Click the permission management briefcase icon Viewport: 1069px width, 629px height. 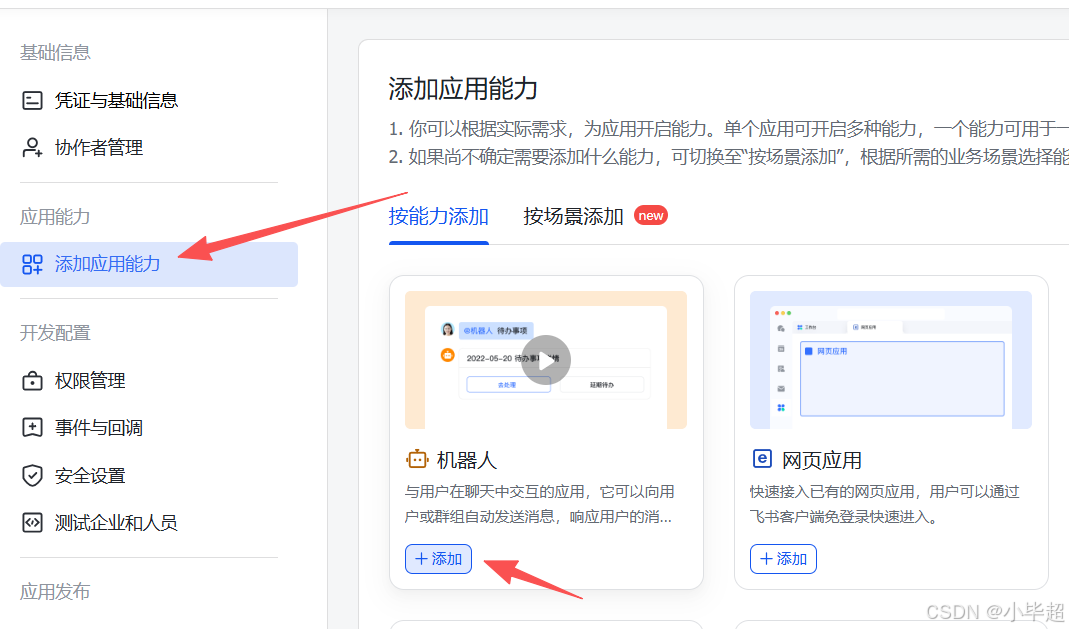tap(32, 380)
